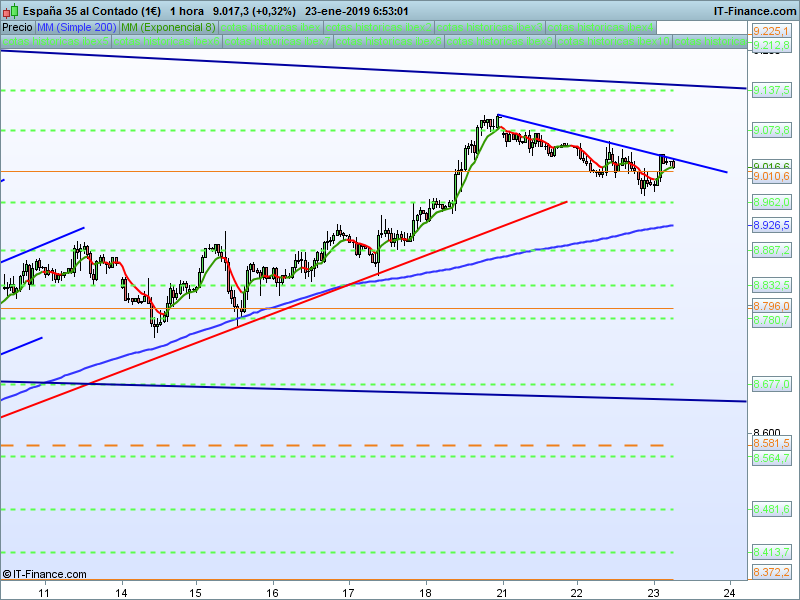
Task: Click the 8.481,6 price level label
Action: [771, 509]
